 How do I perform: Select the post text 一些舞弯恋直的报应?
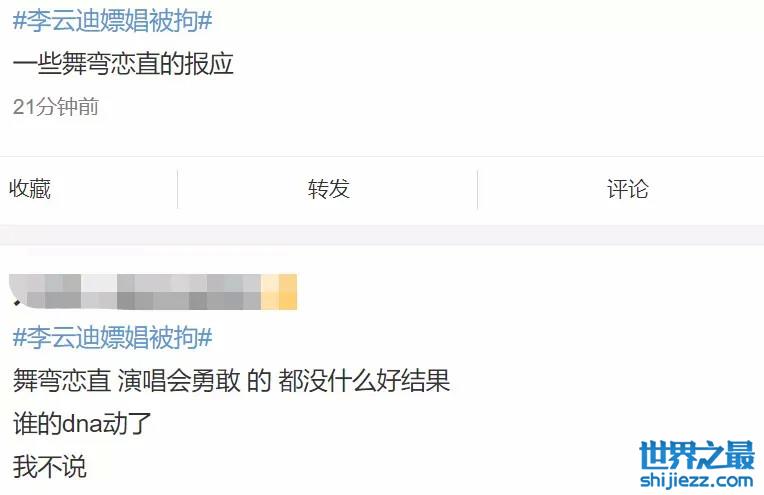pos(123,64)
